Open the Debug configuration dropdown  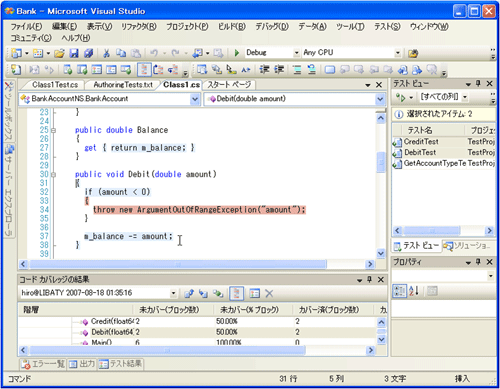pyautogui.click(x=296, y=53)
